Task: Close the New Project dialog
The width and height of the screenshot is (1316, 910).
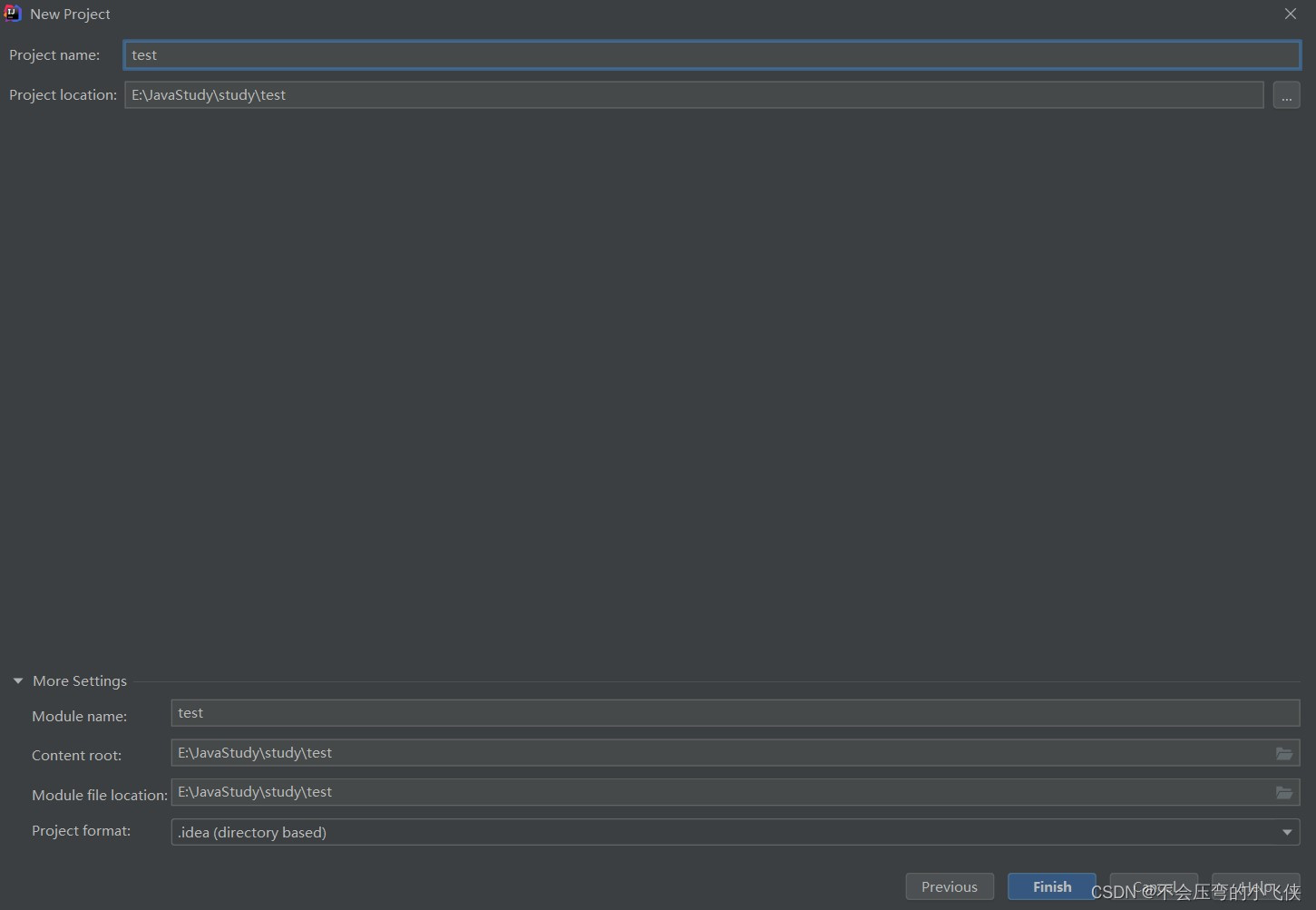Action: (1291, 14)
